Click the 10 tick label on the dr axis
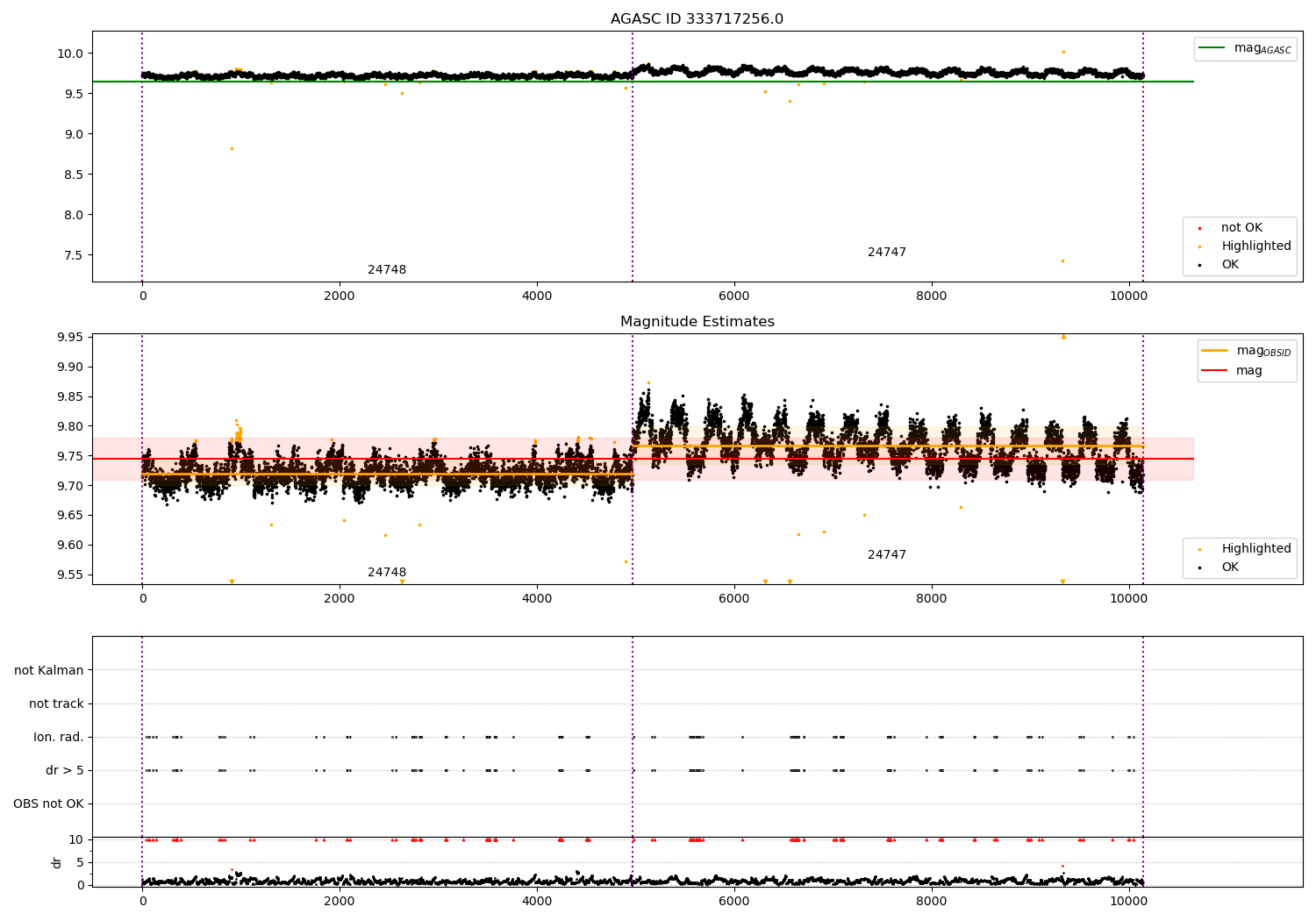Image resolution: width=1316 pixels, height=921 pixels. (x=76, y=839)
